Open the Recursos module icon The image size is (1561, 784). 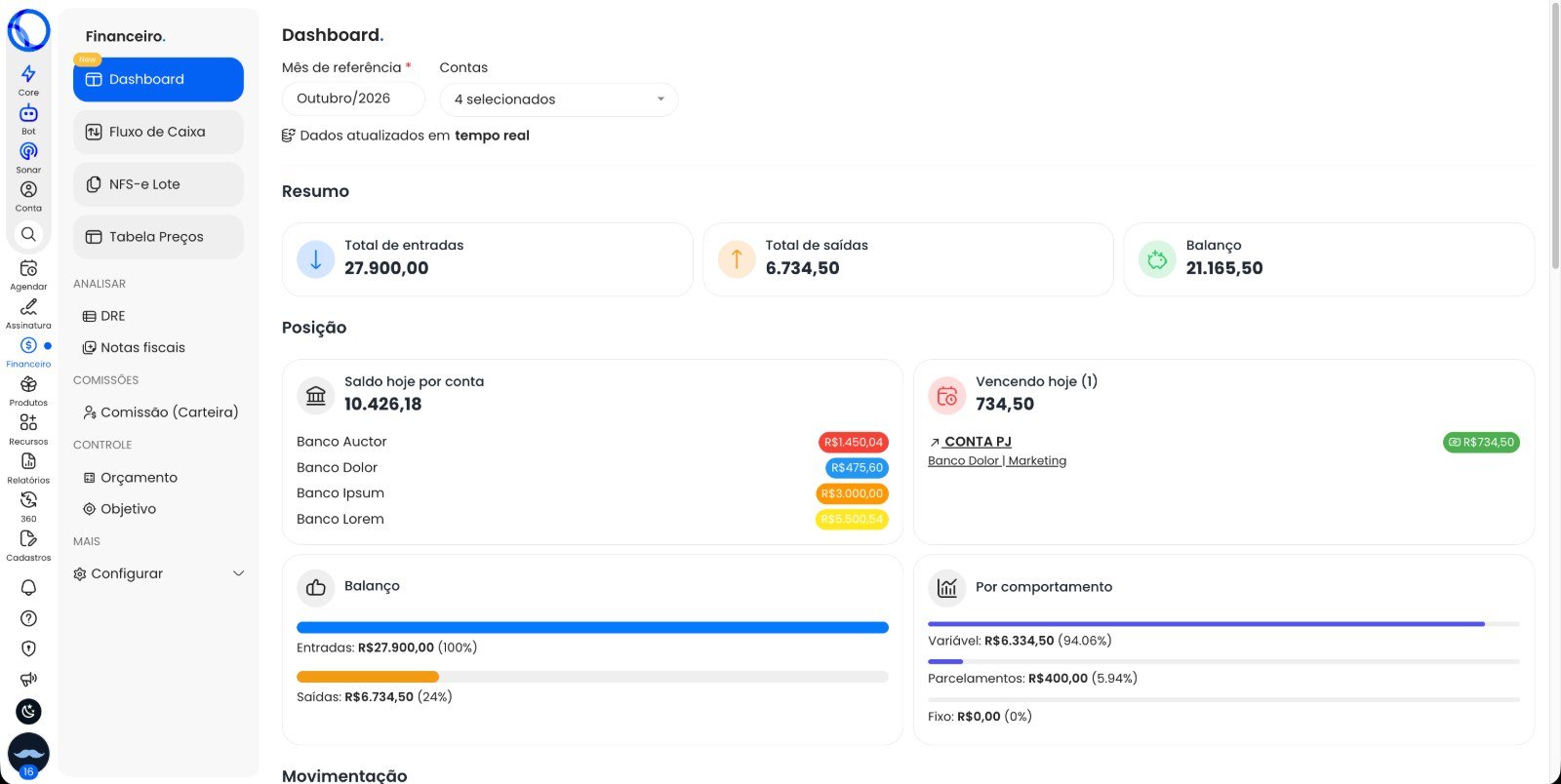[28, 422]
